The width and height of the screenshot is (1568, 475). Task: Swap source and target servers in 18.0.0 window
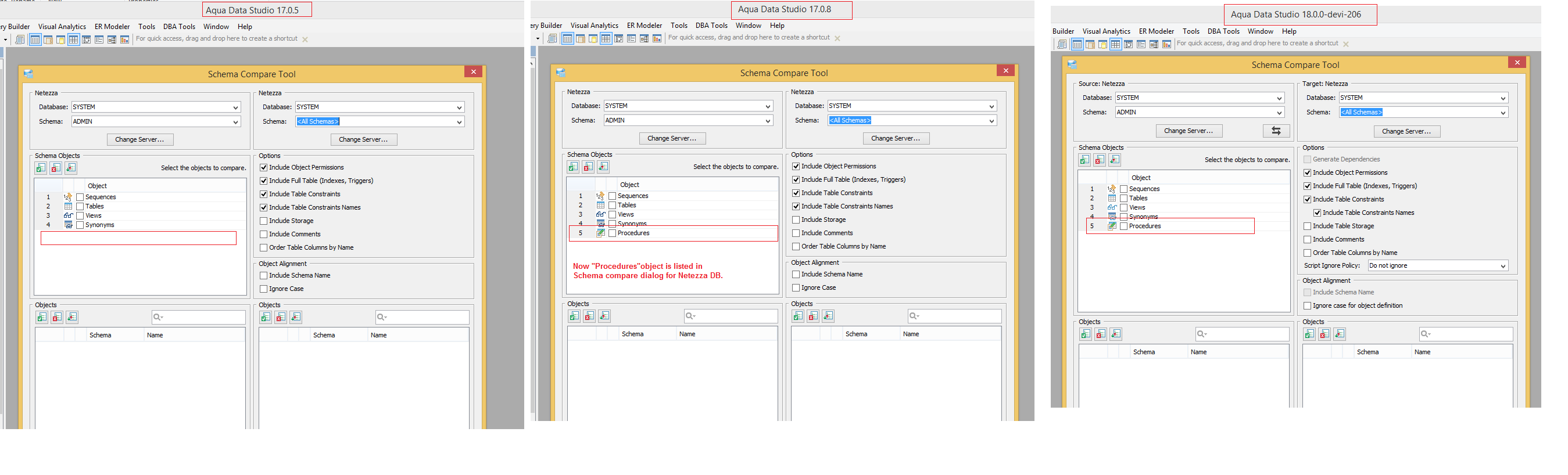pyautogui.click(x=1276, y=131)
